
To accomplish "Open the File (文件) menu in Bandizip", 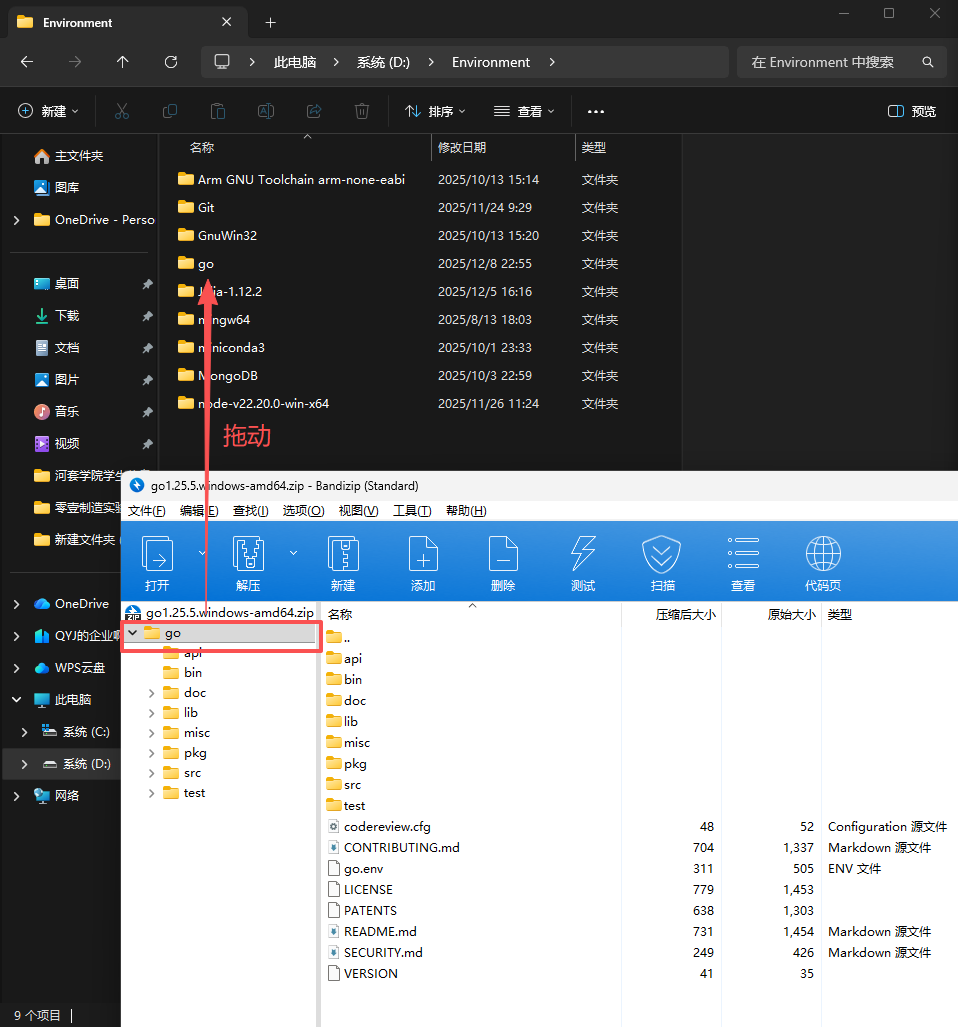I will click(x=146, y=511).
